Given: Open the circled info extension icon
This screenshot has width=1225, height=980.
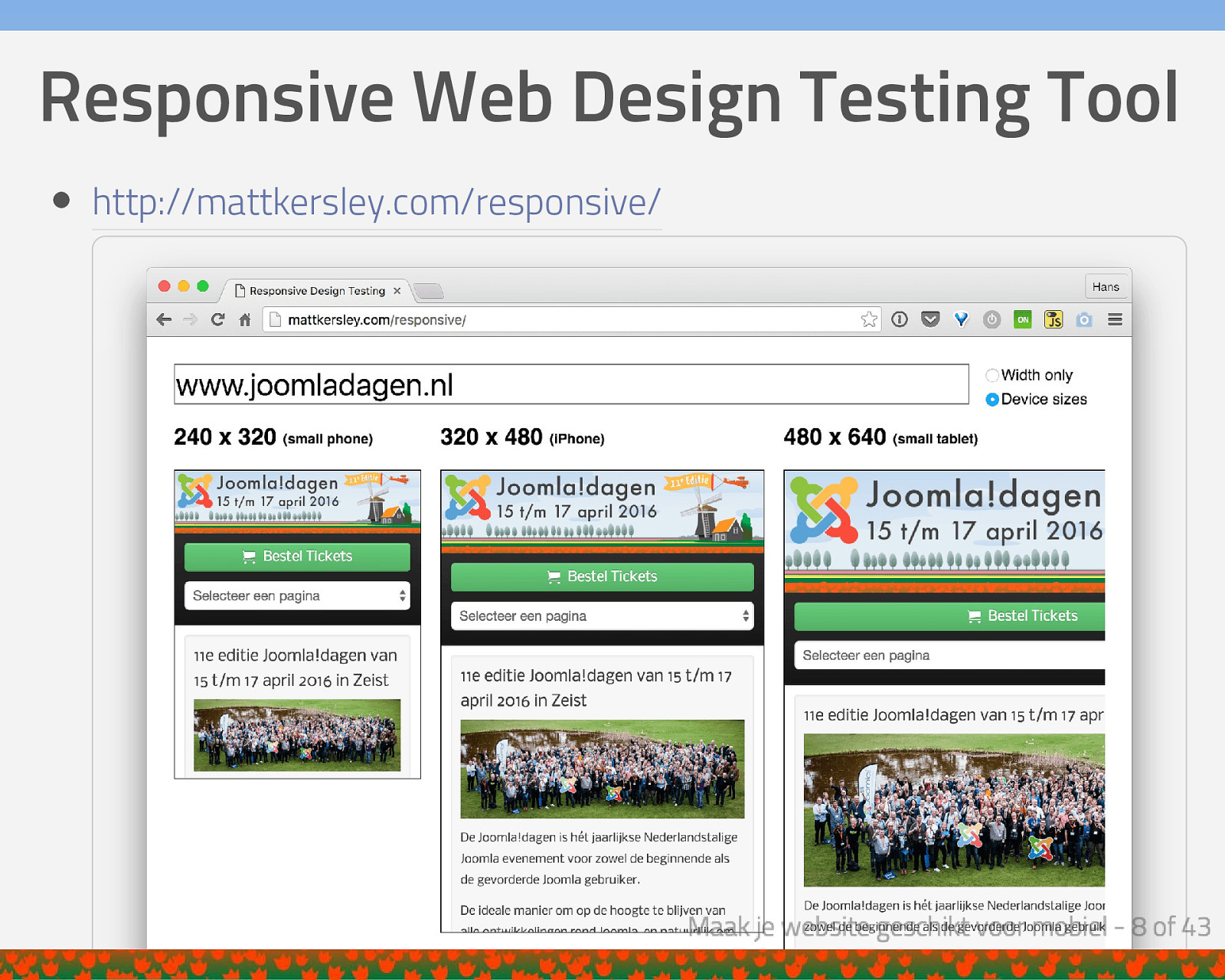Looking at the screenshot, I should tap(900, 319).
